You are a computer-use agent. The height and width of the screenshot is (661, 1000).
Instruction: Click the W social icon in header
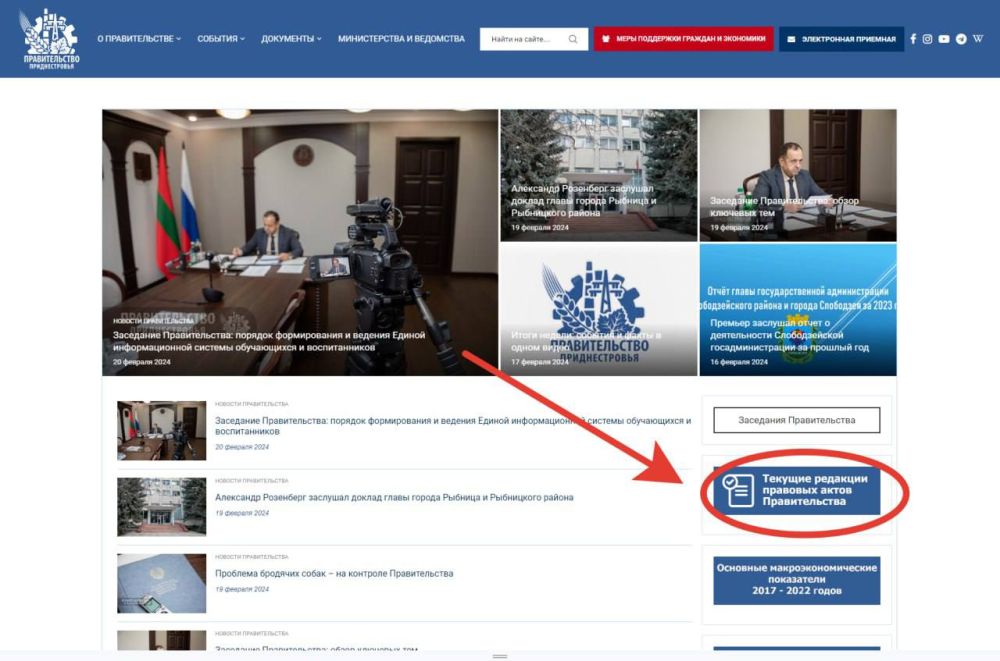978,39
